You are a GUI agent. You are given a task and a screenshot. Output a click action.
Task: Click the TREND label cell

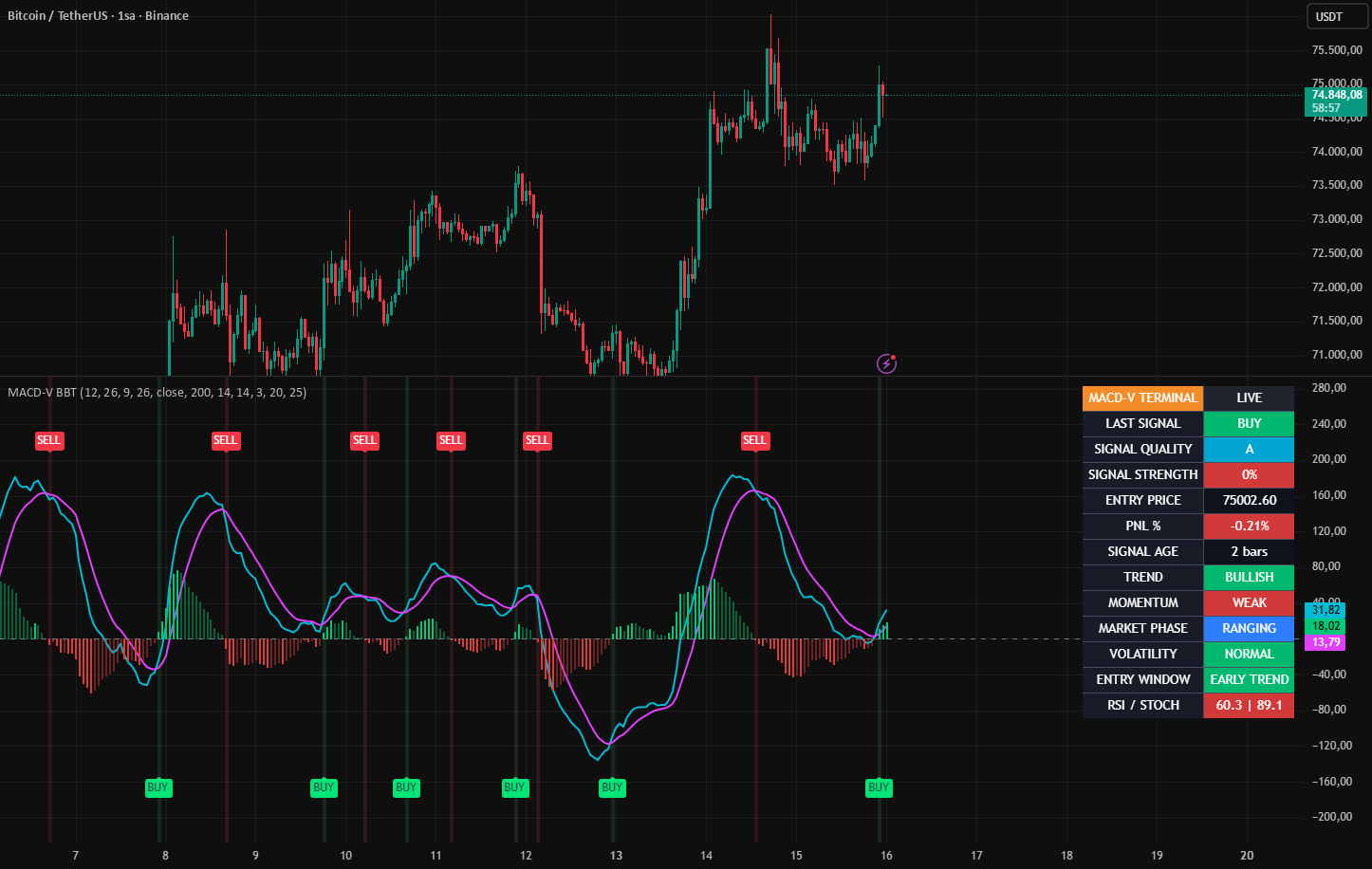(1142, 578)
